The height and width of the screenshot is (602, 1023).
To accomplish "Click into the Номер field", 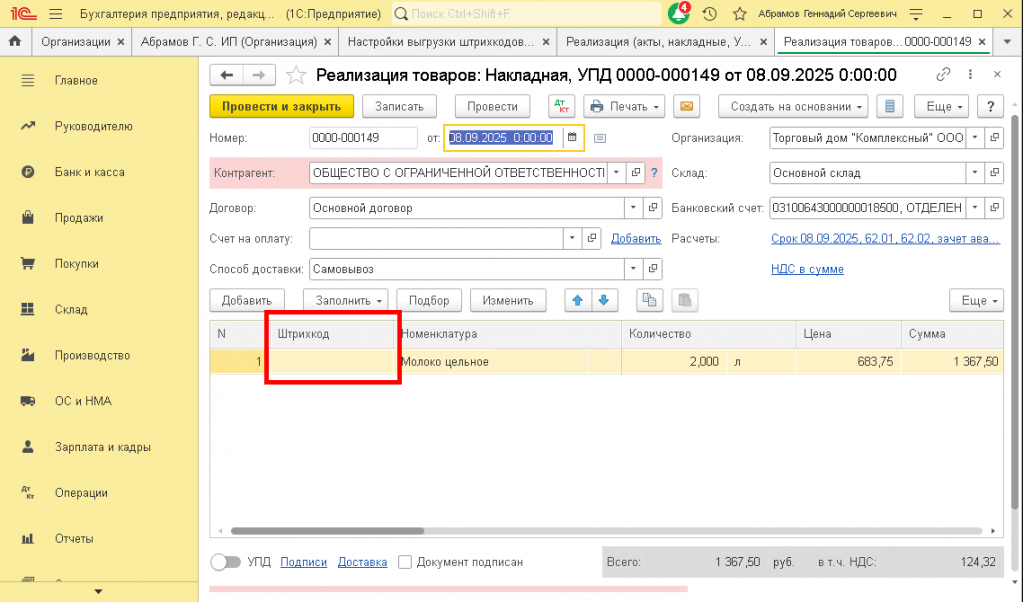I will click(x=363, y=138).
